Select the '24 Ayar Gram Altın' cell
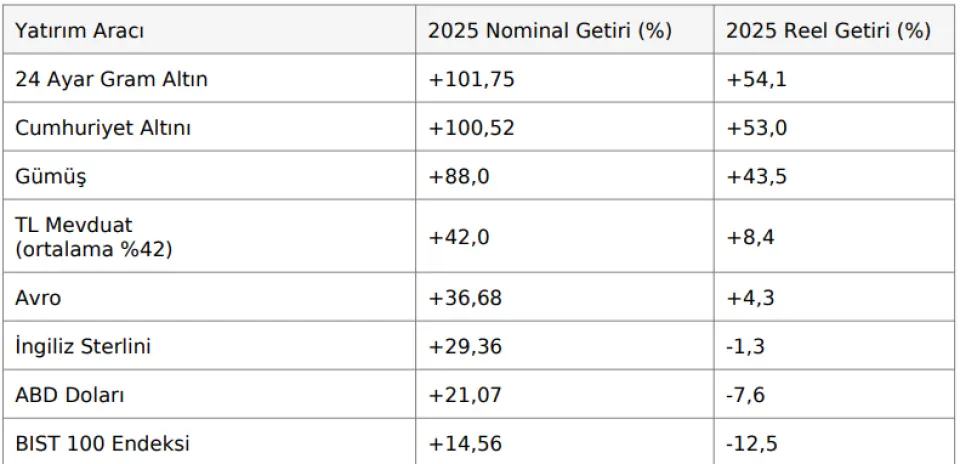Viewport: 960px width, 464px height. coord(112,79)
